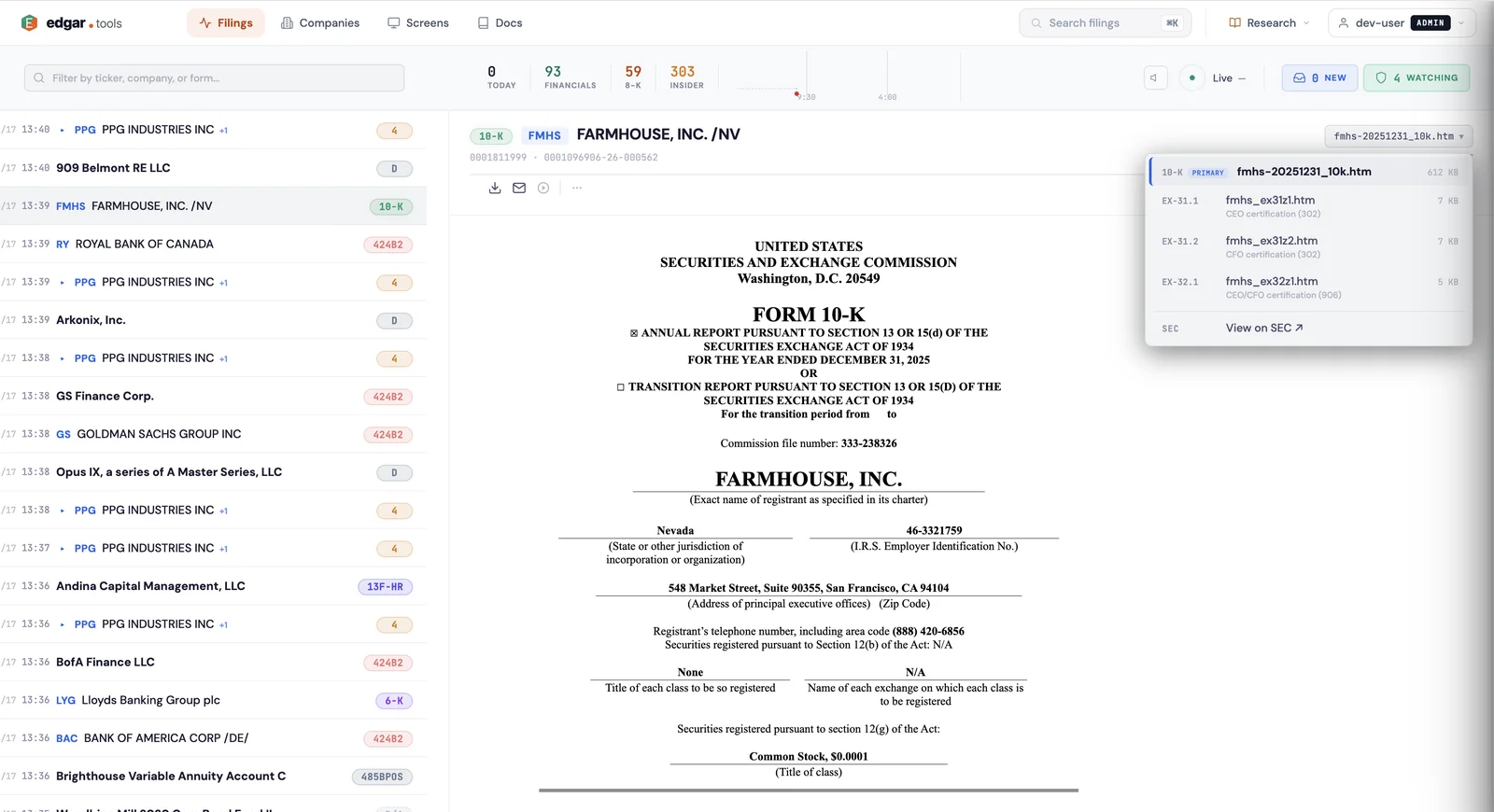Select the 93 Financials counter
Viewport: 1494px width, 812px height.
[570, 77]
